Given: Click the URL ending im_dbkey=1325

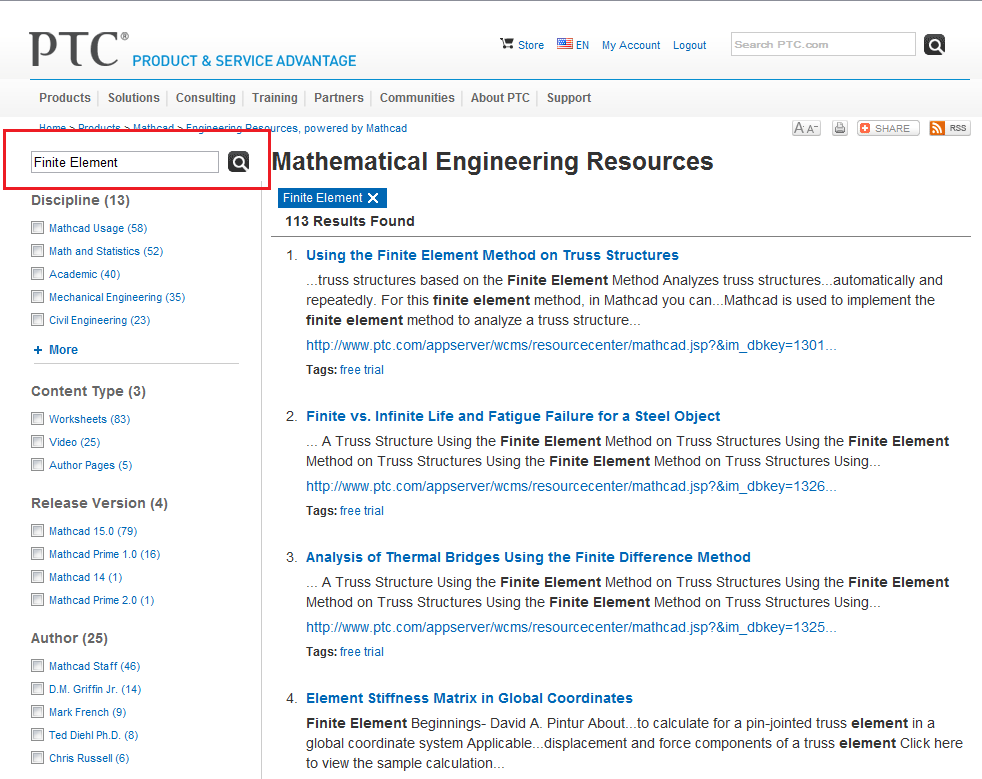Looking at the screenshot, I should coord(571,627).
